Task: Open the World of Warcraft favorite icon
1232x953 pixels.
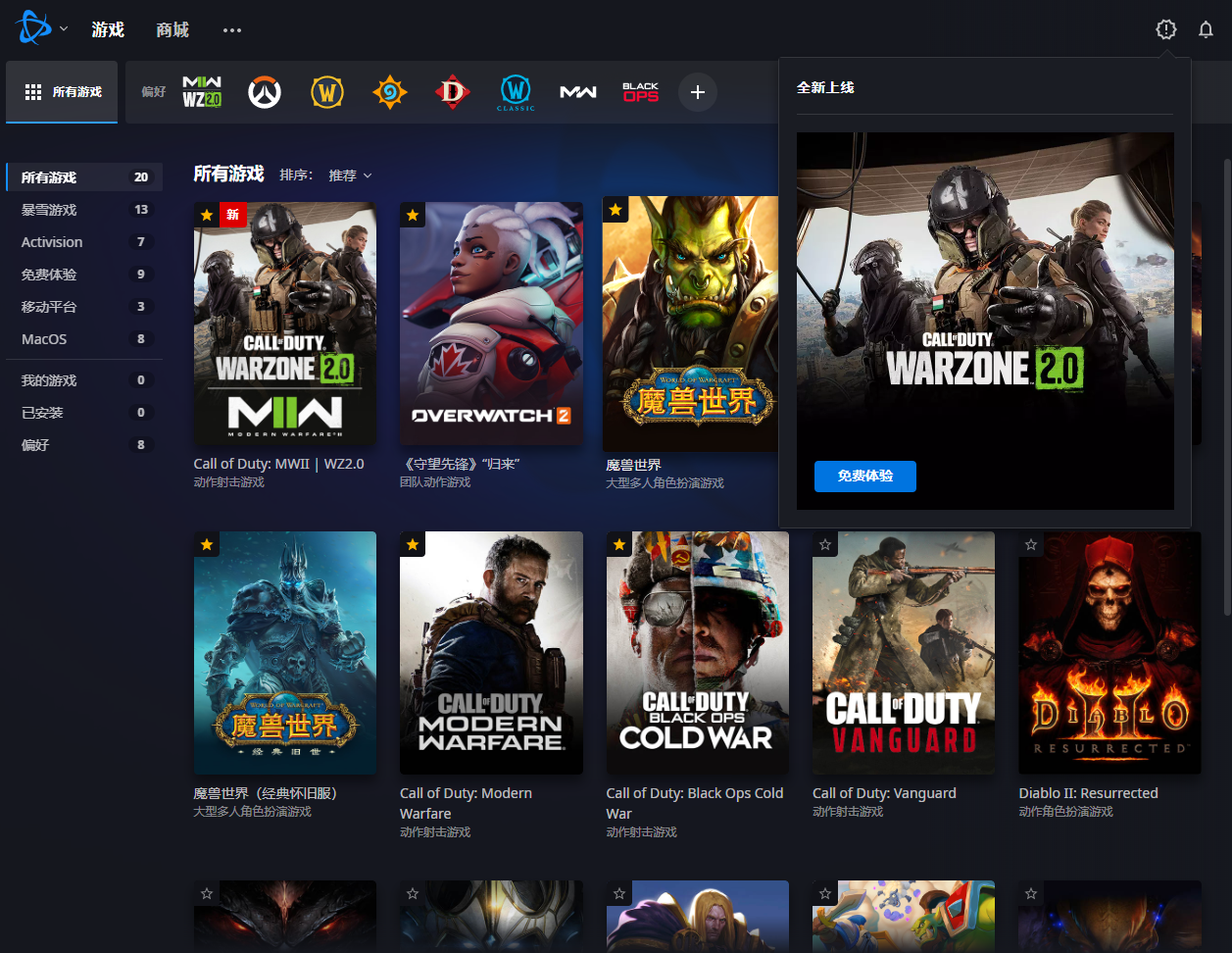Action: tap(327, 92)
